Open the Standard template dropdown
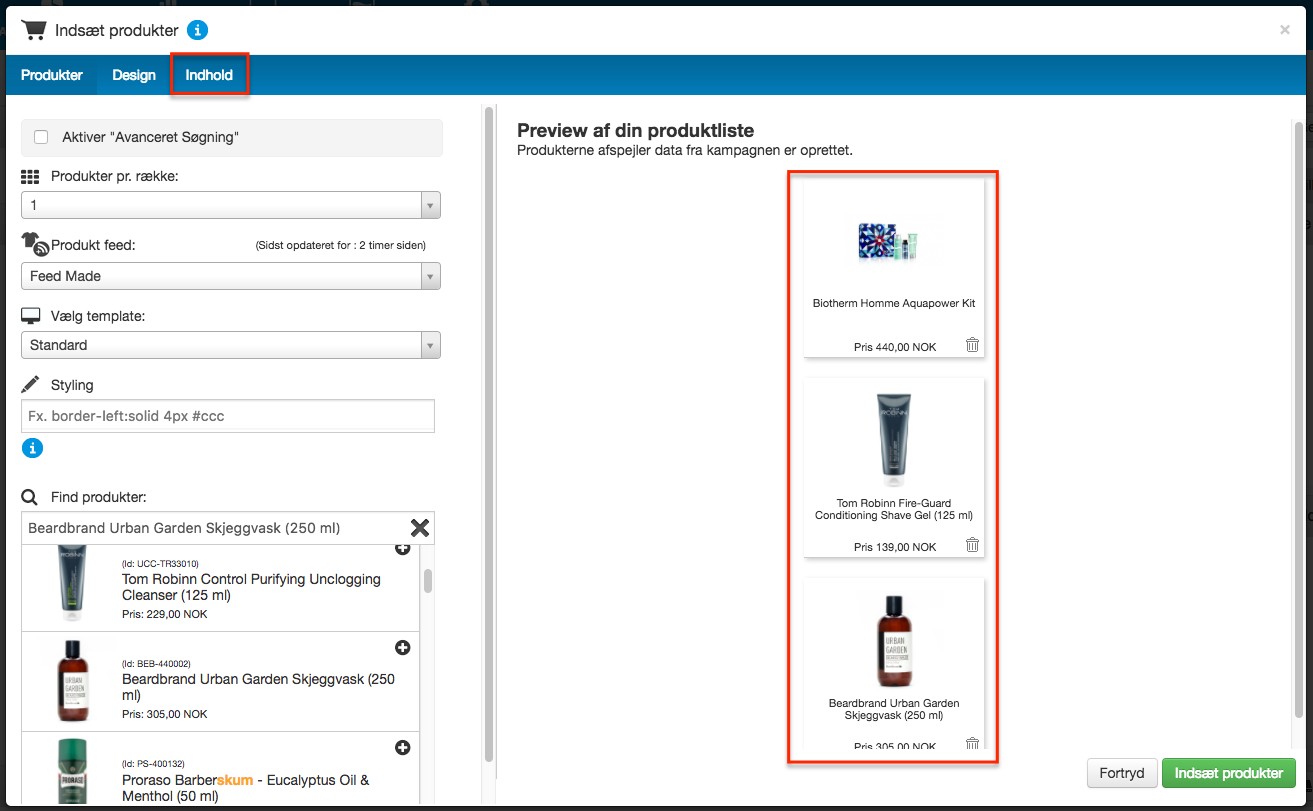 point(231,345)
